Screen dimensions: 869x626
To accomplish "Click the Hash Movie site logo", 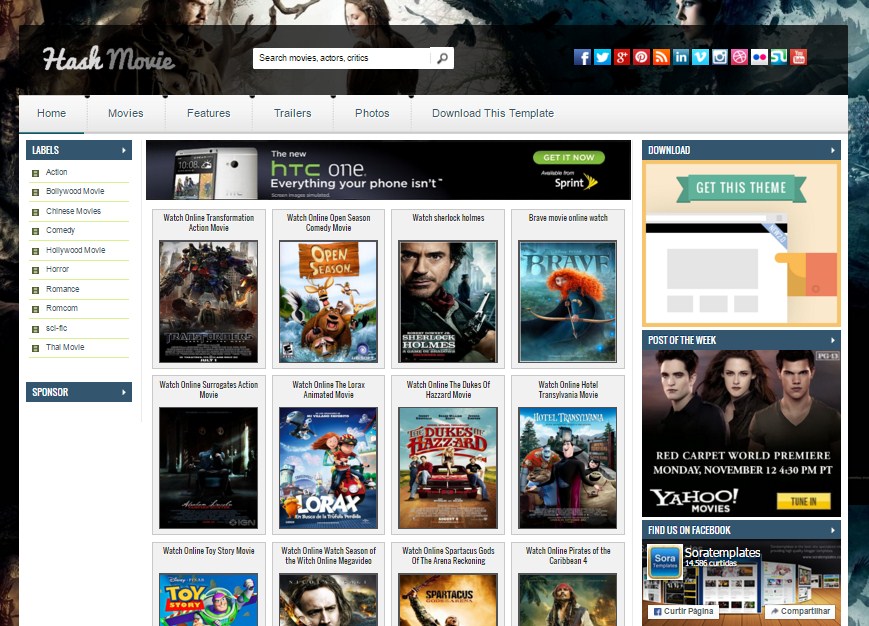I will pyautogui.click(x=109, y=59).
